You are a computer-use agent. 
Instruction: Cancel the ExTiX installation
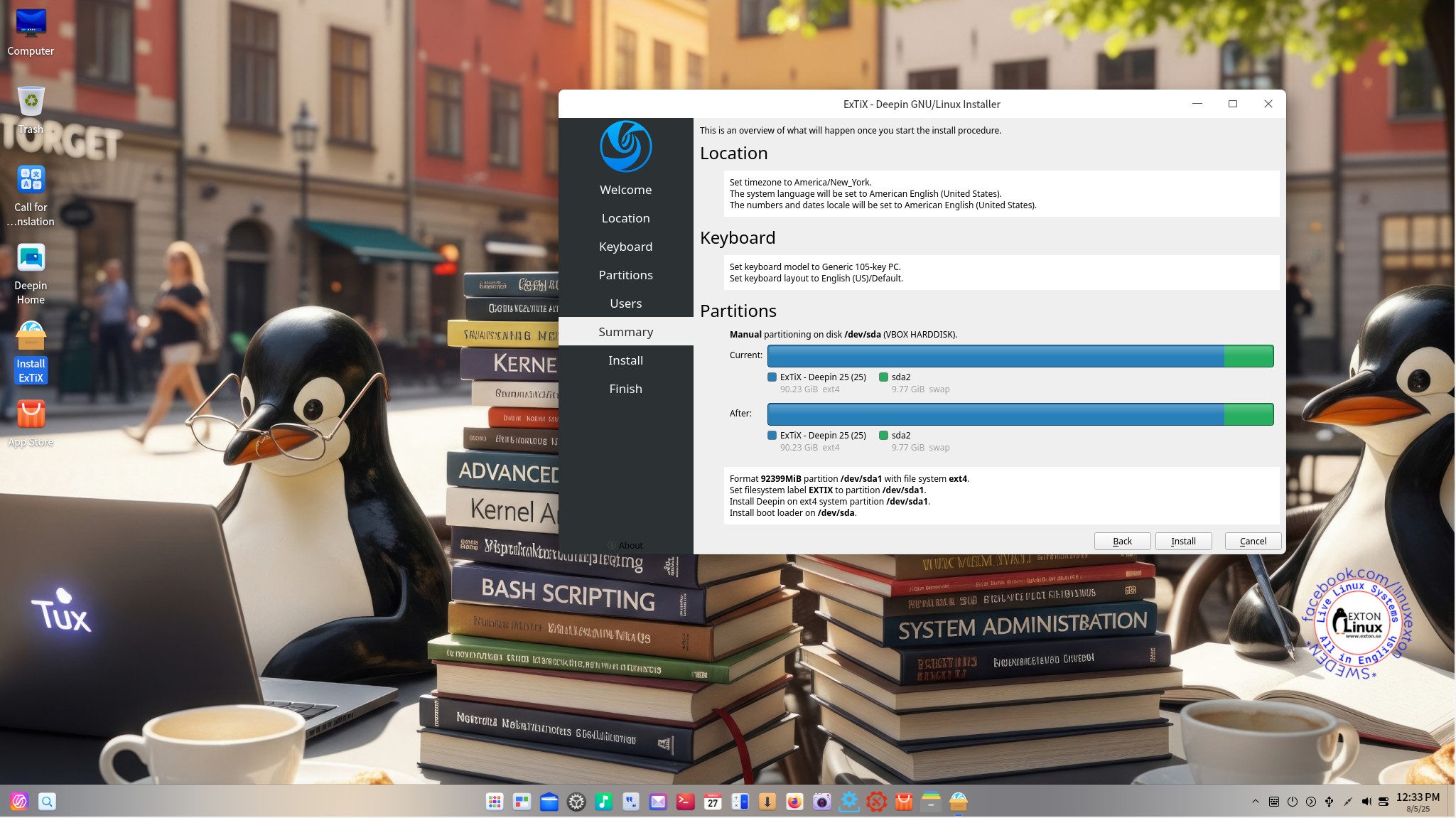tap(1253, 541)
